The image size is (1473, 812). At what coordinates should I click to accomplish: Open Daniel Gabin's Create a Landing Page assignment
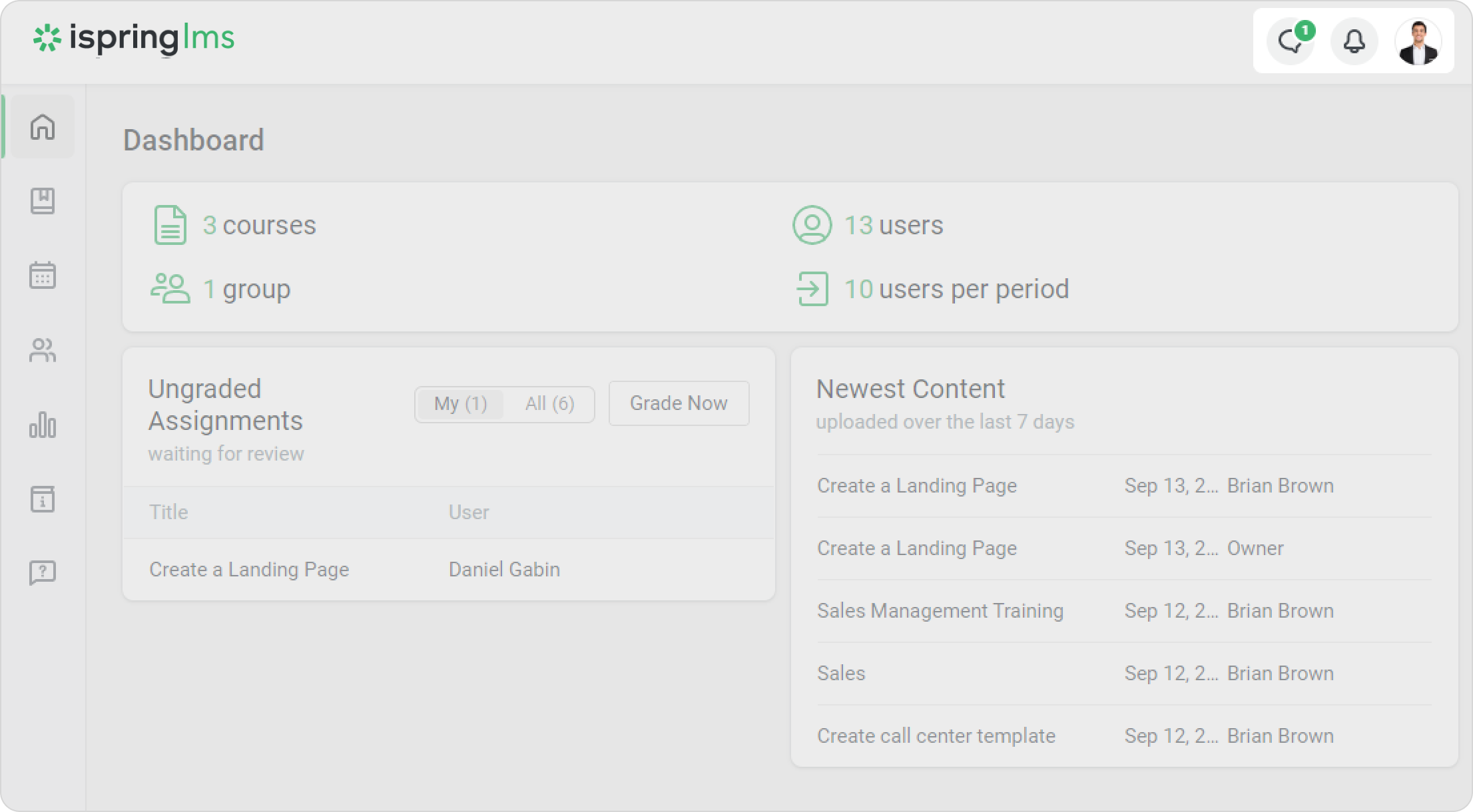249,570
